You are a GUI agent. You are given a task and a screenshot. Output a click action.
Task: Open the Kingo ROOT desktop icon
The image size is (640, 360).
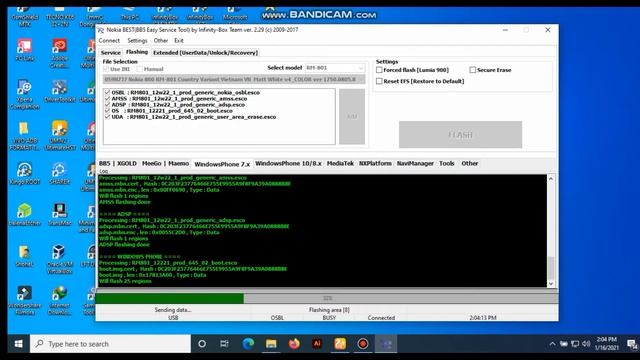(x=24, y=173)
